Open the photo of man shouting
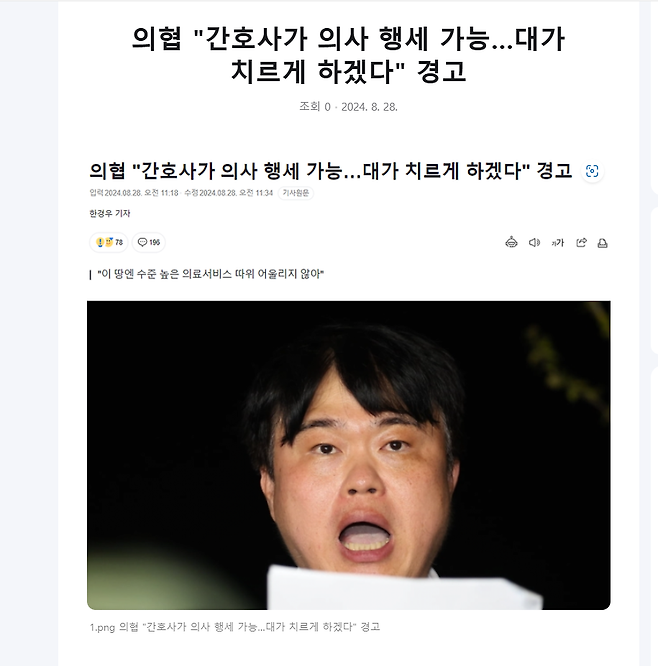 [x=348, y=455]
